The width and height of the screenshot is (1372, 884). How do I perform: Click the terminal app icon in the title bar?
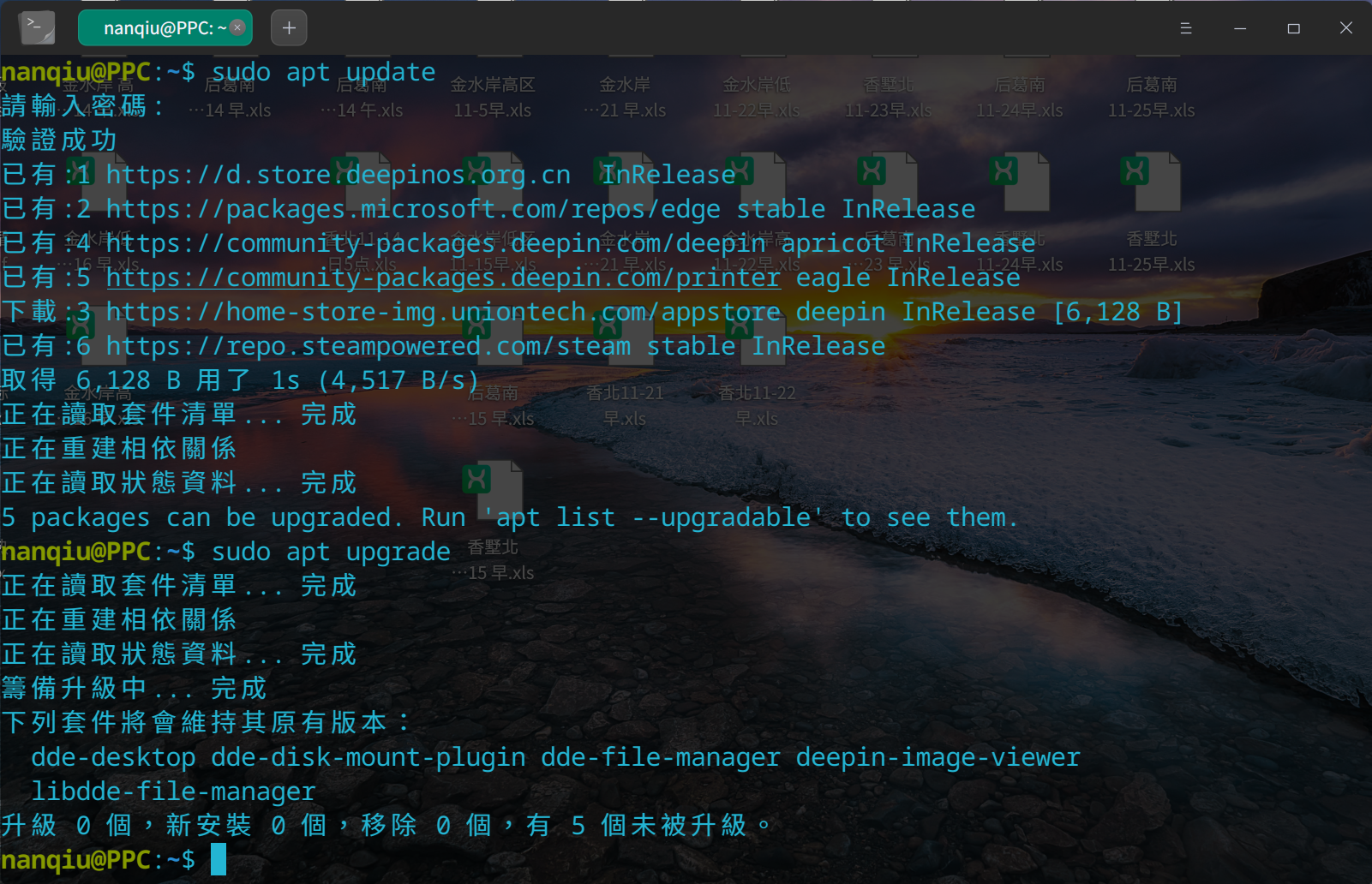pos(37,28)
